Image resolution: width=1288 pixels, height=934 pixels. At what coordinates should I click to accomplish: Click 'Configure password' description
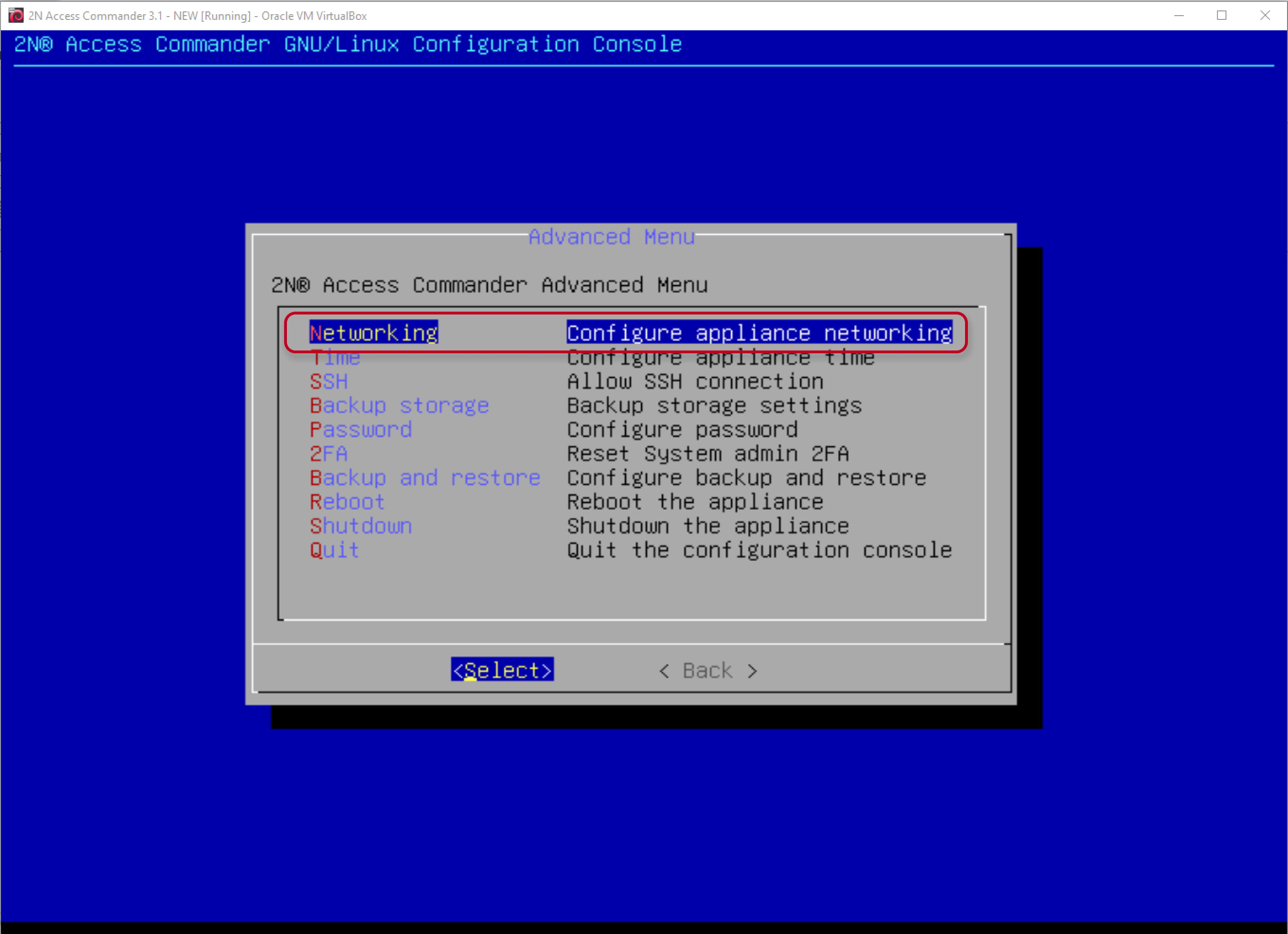tap(683, 430)
